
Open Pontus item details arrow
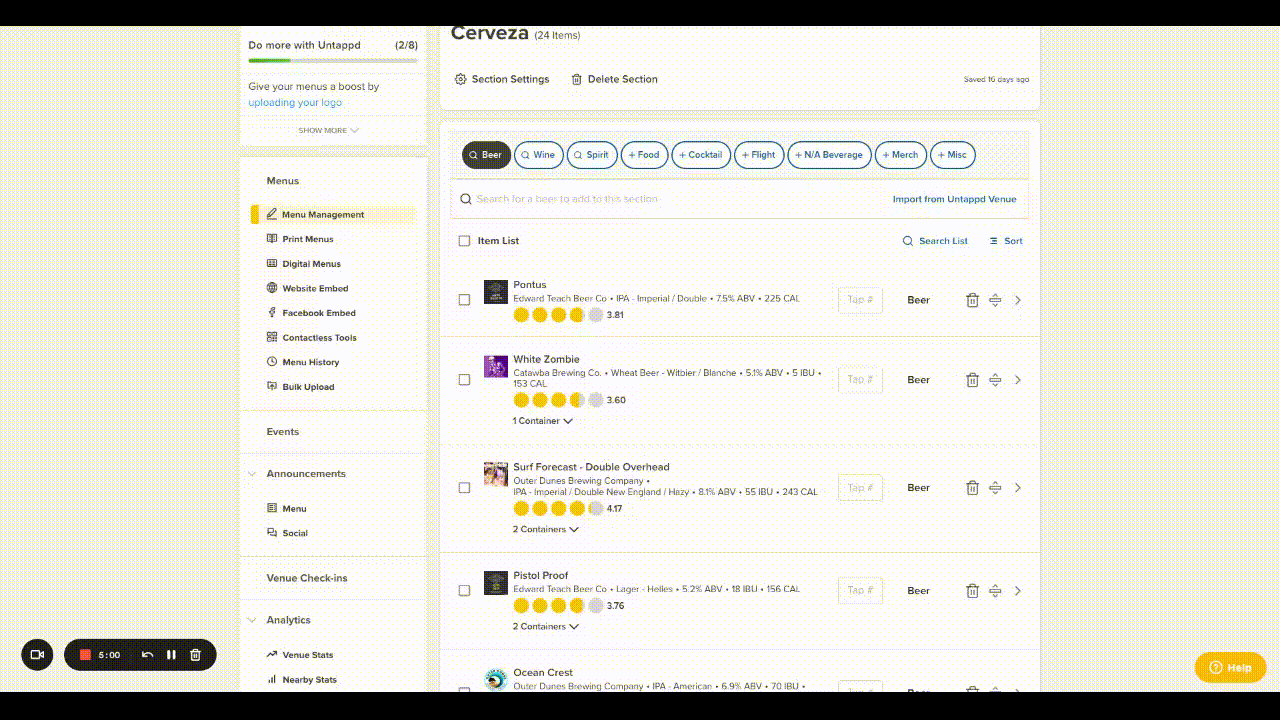[1018, 300]
